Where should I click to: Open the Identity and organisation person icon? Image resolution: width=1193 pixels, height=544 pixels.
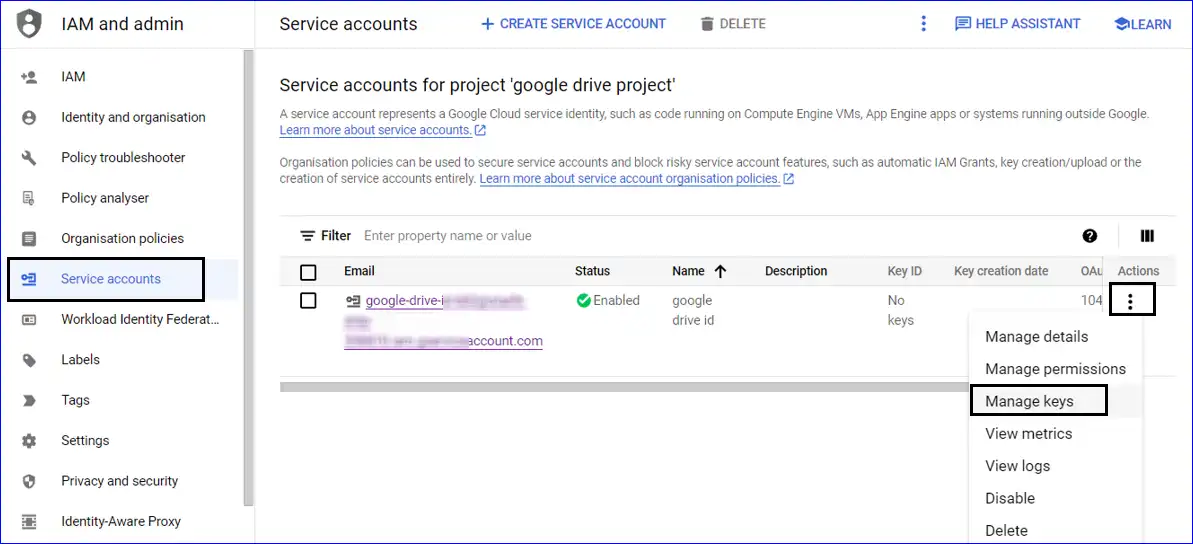pyautogui.click(x=29, y=117)
